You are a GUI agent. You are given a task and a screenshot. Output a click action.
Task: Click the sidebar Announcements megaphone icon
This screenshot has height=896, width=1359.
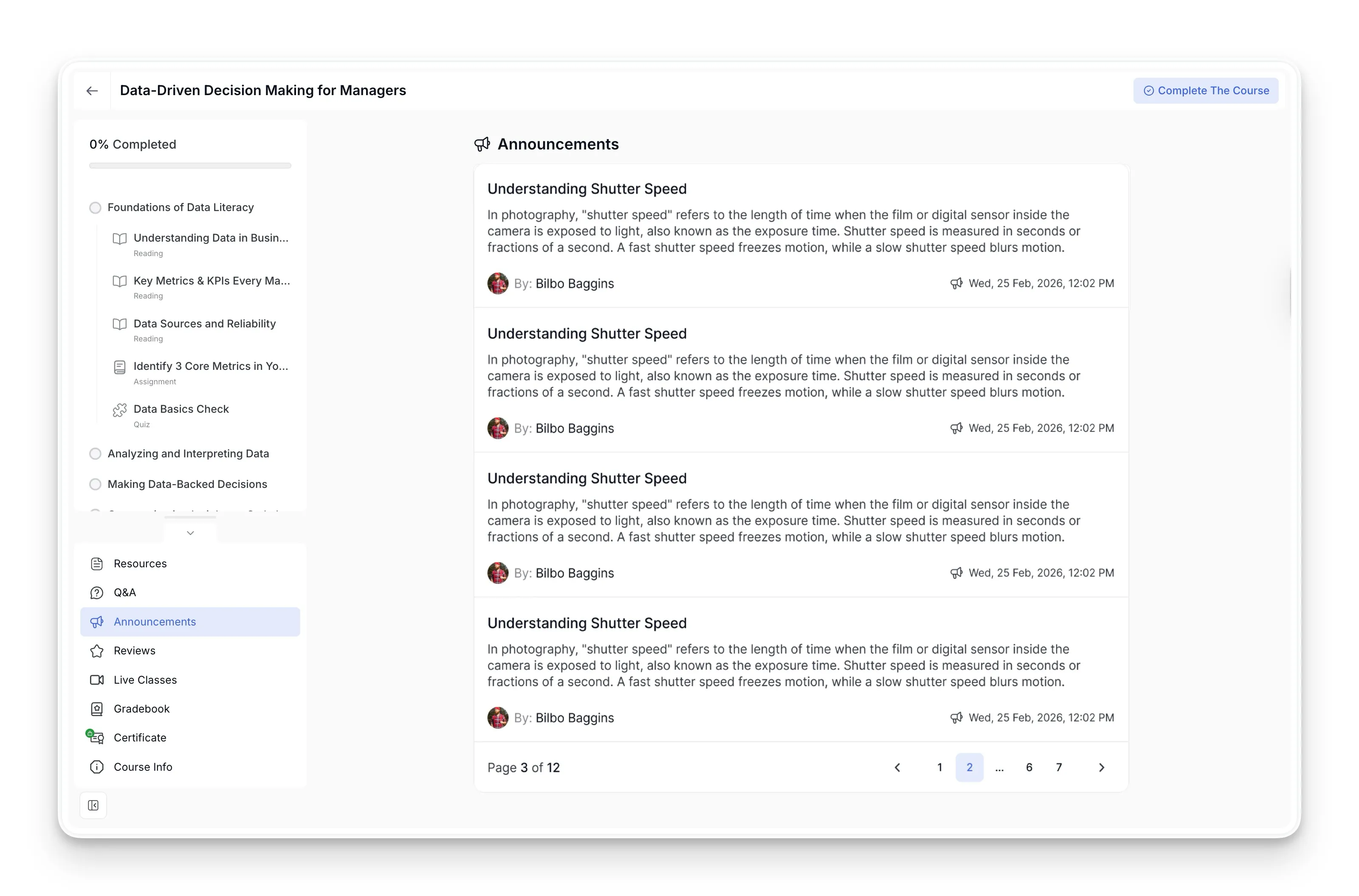click(96, 622)
